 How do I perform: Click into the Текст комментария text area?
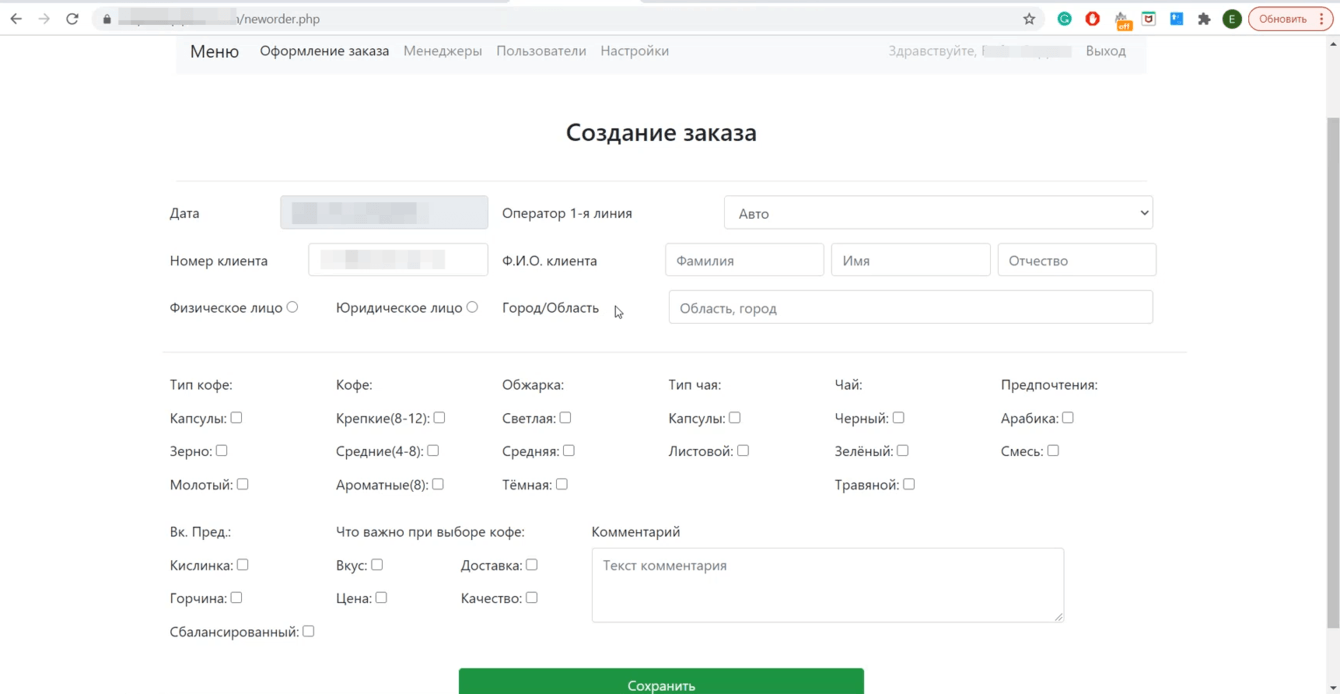(827, 585)
